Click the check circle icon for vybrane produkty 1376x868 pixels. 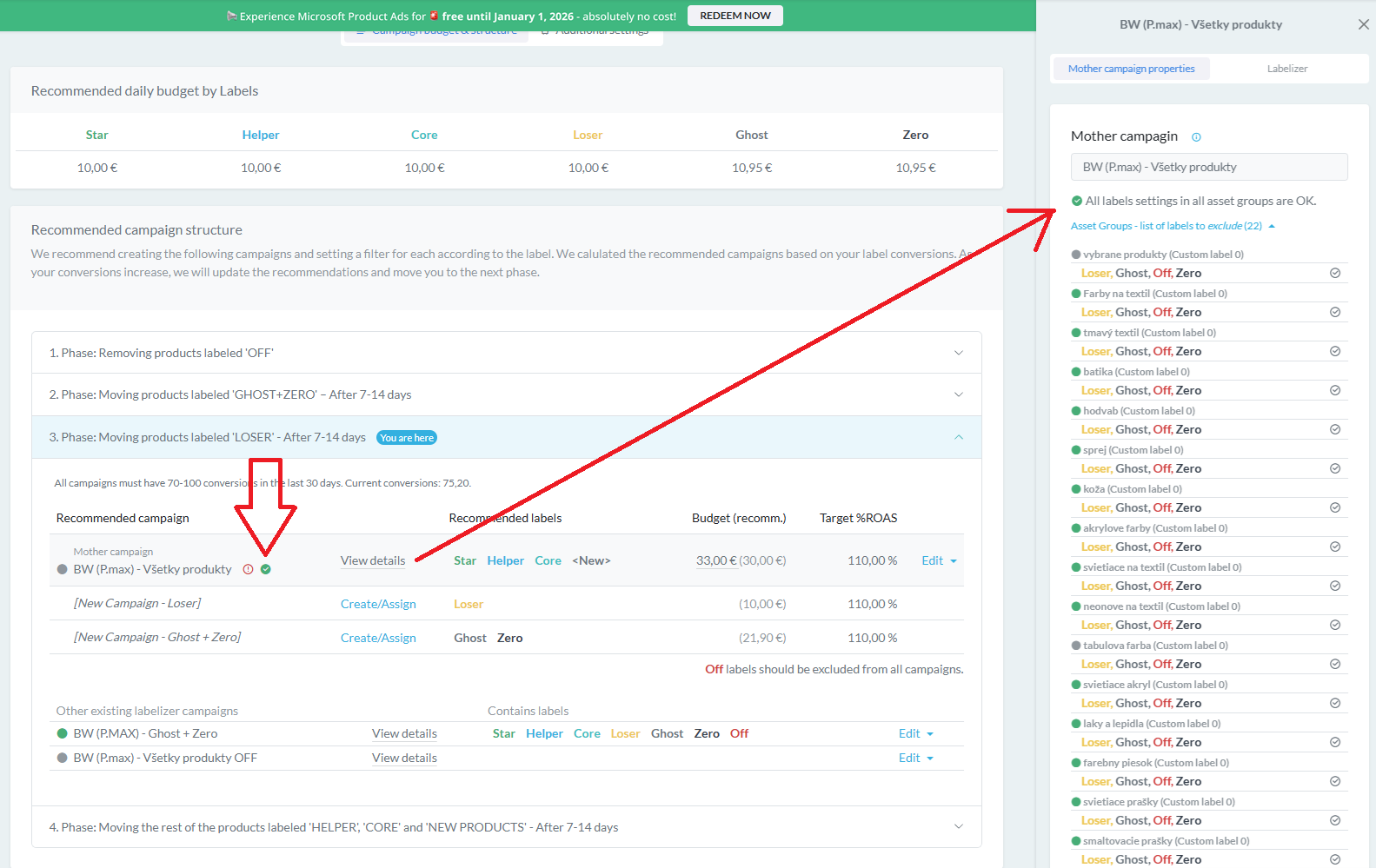point(1334,273)
